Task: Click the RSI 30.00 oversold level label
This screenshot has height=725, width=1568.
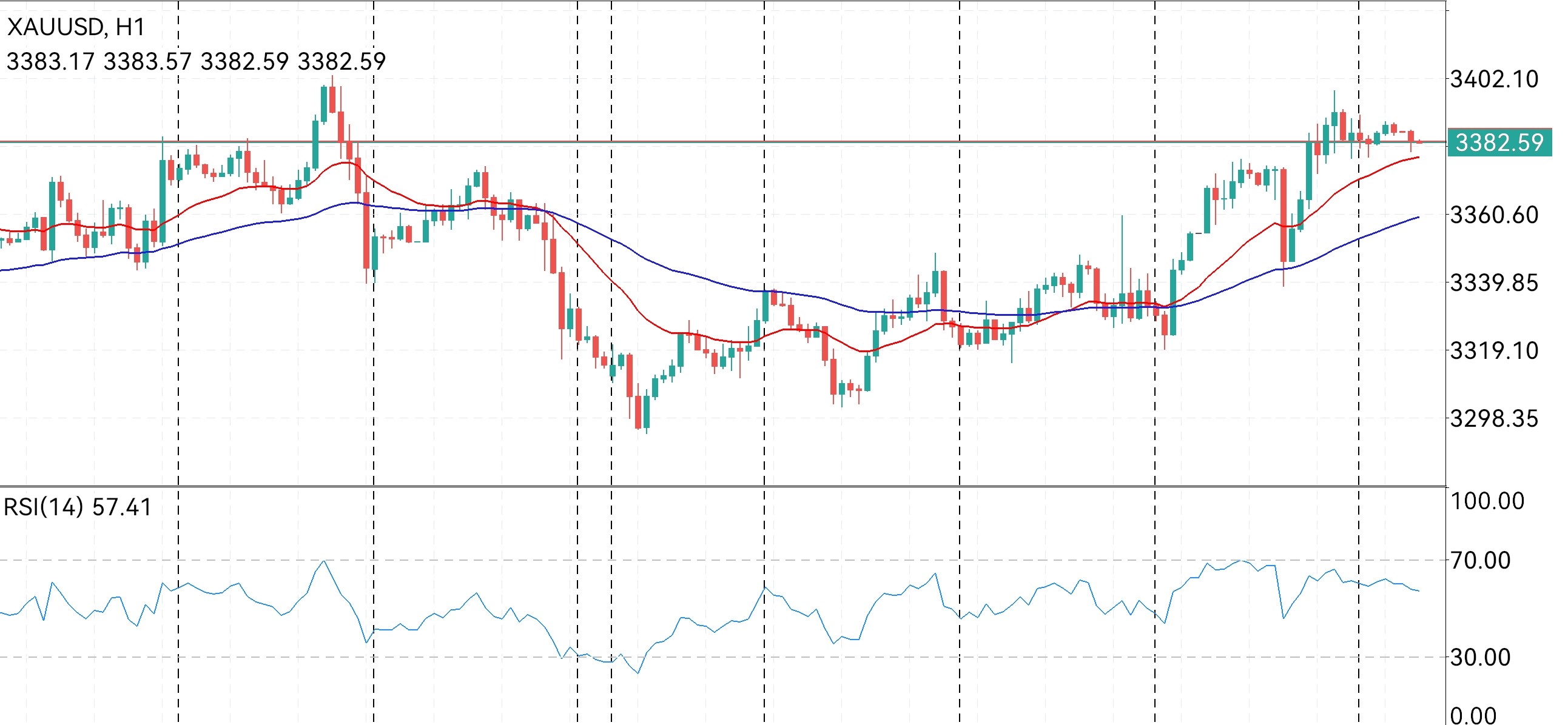Action: click(1481, 657)
